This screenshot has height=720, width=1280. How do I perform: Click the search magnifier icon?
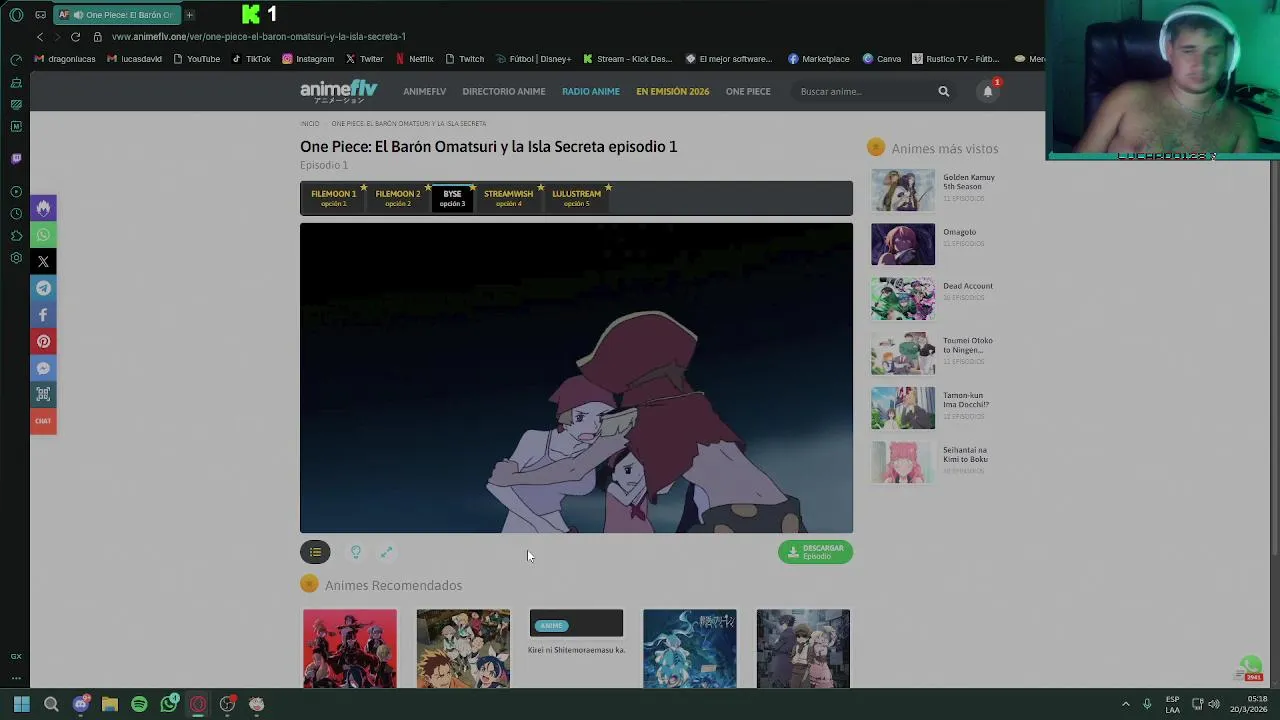[943, 91]
